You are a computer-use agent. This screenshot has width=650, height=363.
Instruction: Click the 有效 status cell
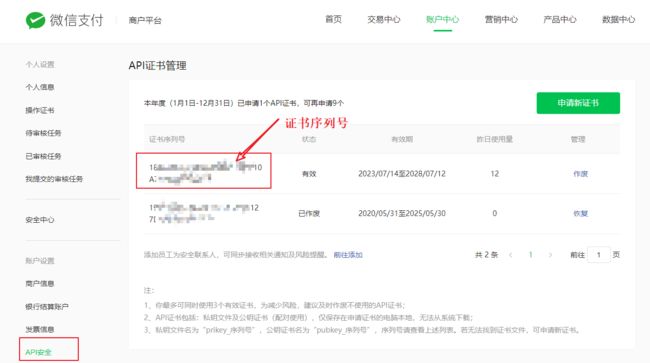[309, 174]
